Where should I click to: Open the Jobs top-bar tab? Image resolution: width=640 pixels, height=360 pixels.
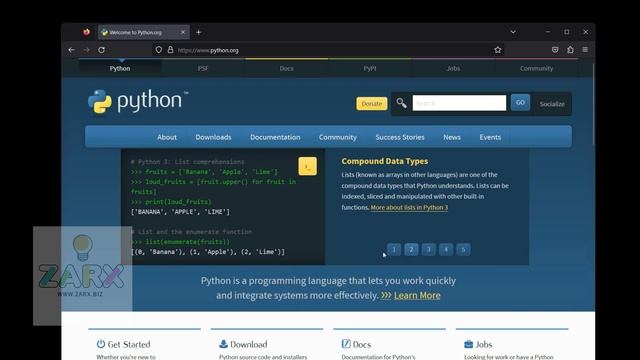pos(453,68)
